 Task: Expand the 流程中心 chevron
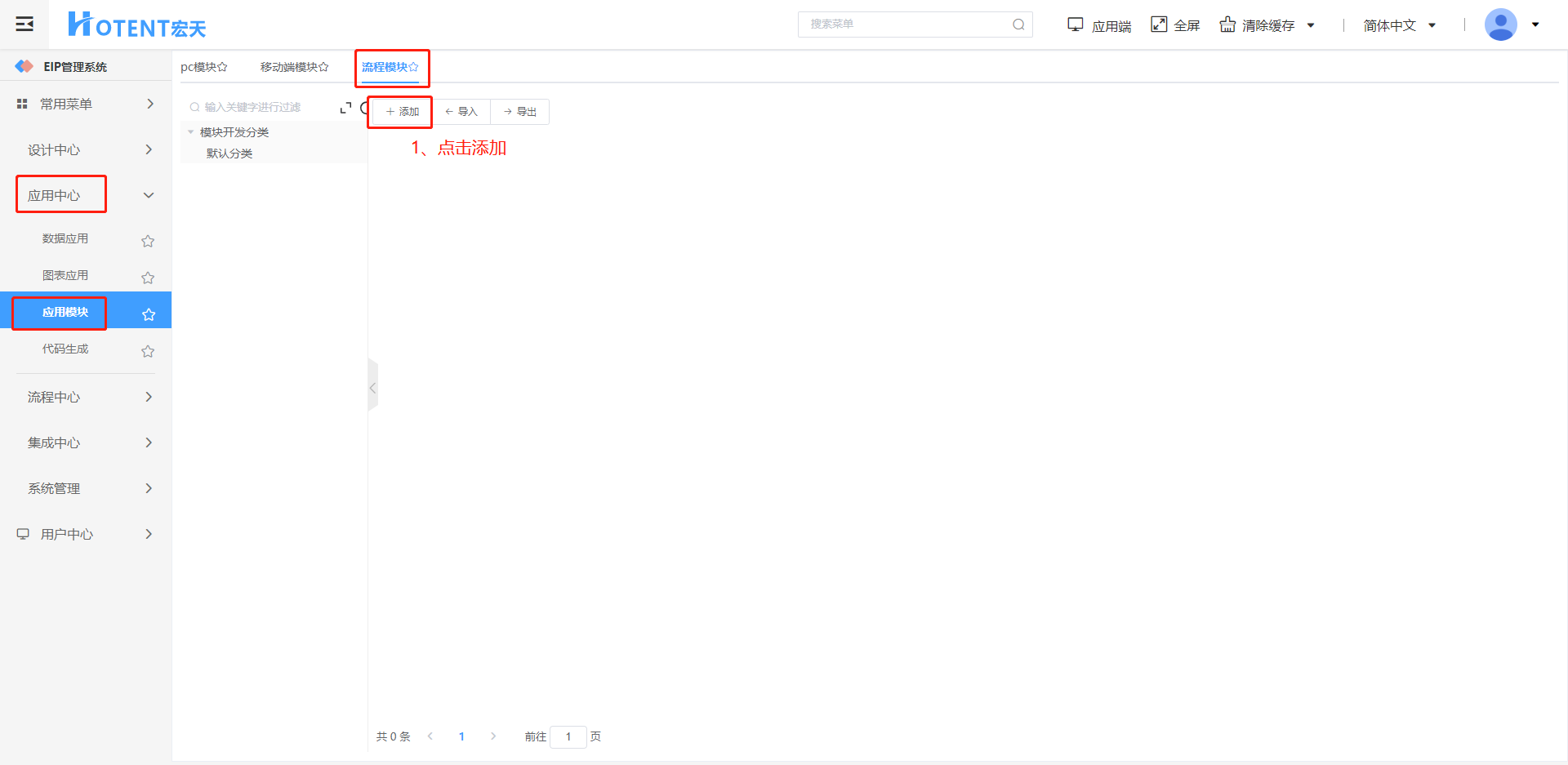[149, 397]
